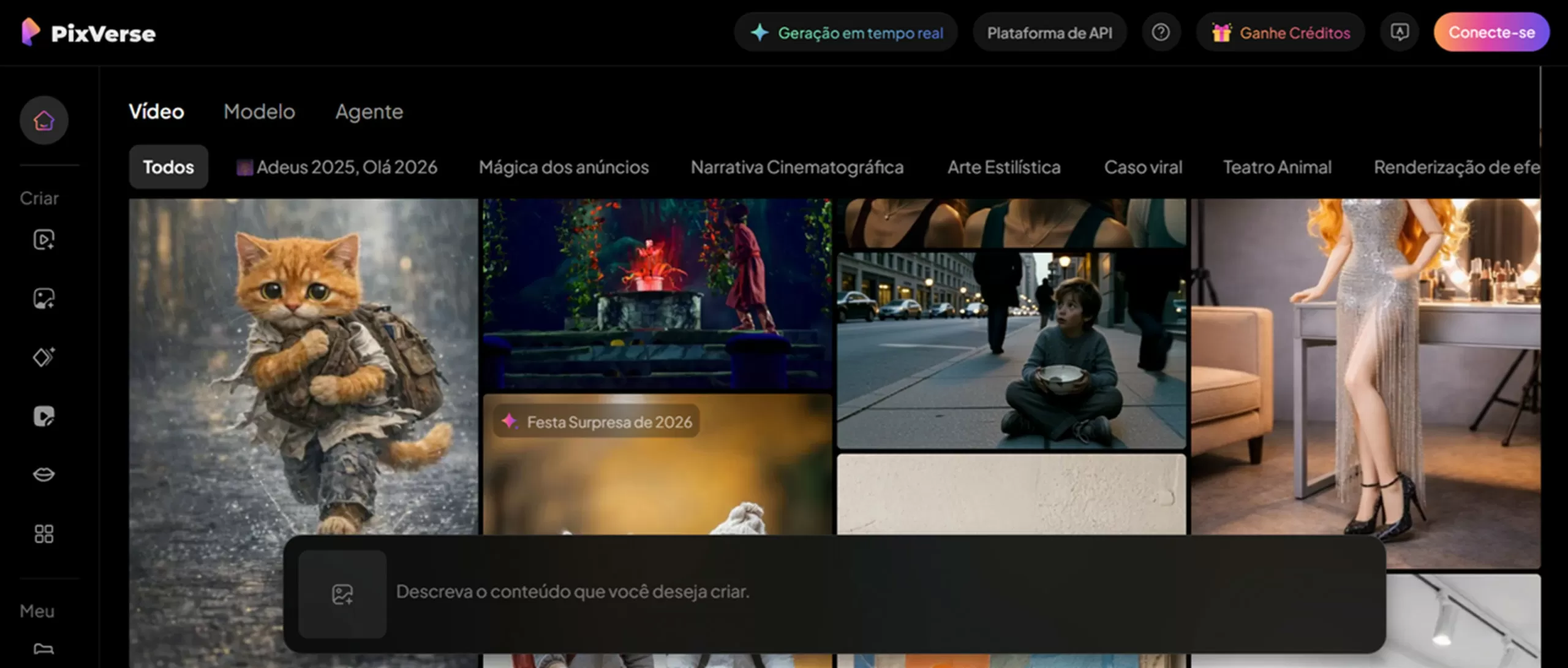Select the Teatro Animal category filter
1568x668 pixels.
coord(1277,167)
